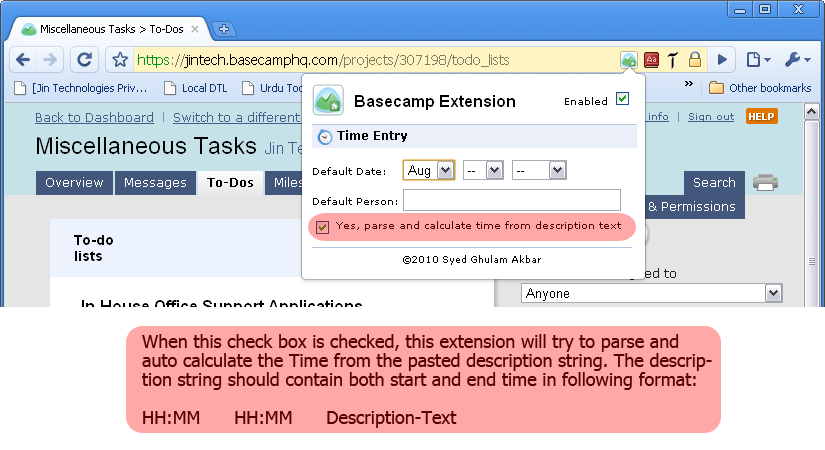This screenshot has height=450, width=825.
Task: Click the Sign out link
Action: coord(711,116)
